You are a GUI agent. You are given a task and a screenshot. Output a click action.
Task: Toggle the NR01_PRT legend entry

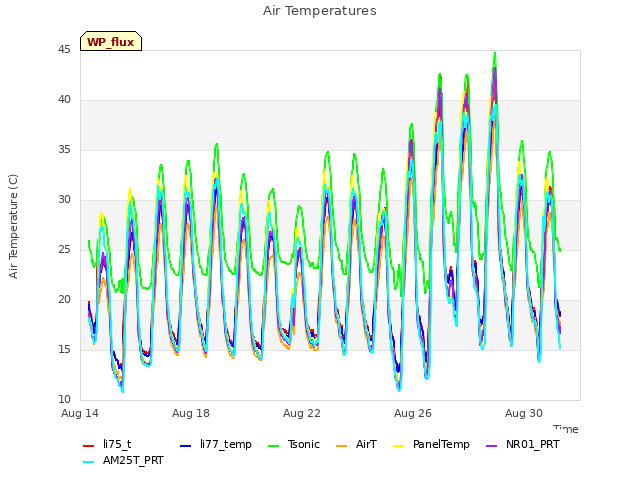[x=523, y=444]
